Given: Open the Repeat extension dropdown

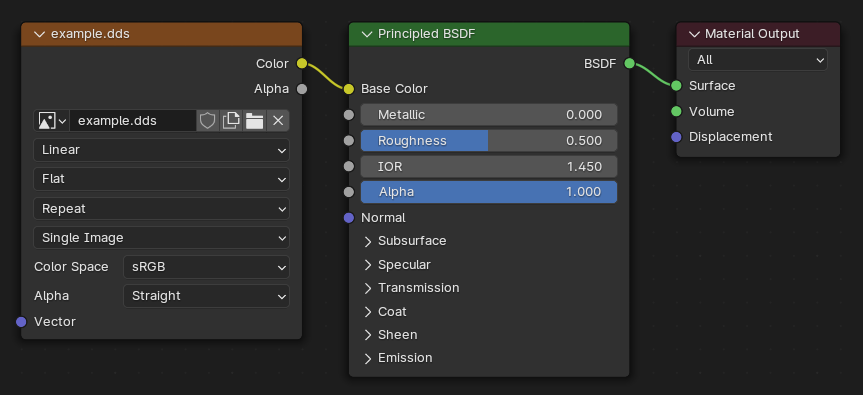Looking at the screenshot, I should [x=161, y=209].
